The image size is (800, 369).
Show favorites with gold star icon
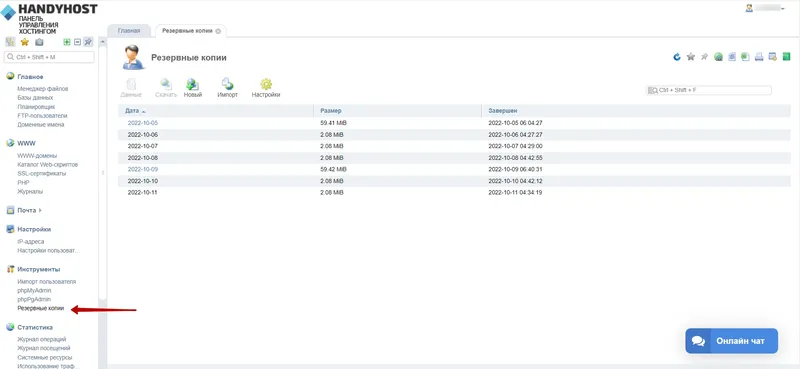coord(24,42)
